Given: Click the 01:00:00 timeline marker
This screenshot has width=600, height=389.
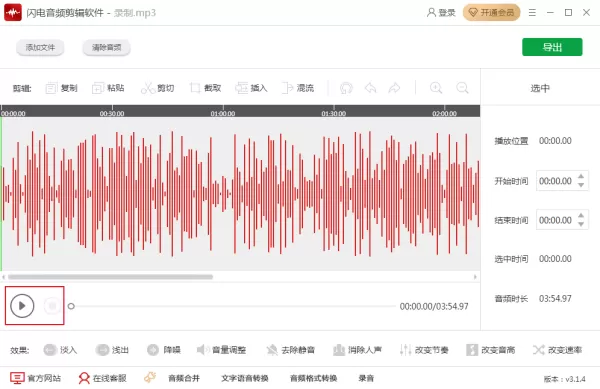Looking at the screenshot, I should tap(223, 114).
